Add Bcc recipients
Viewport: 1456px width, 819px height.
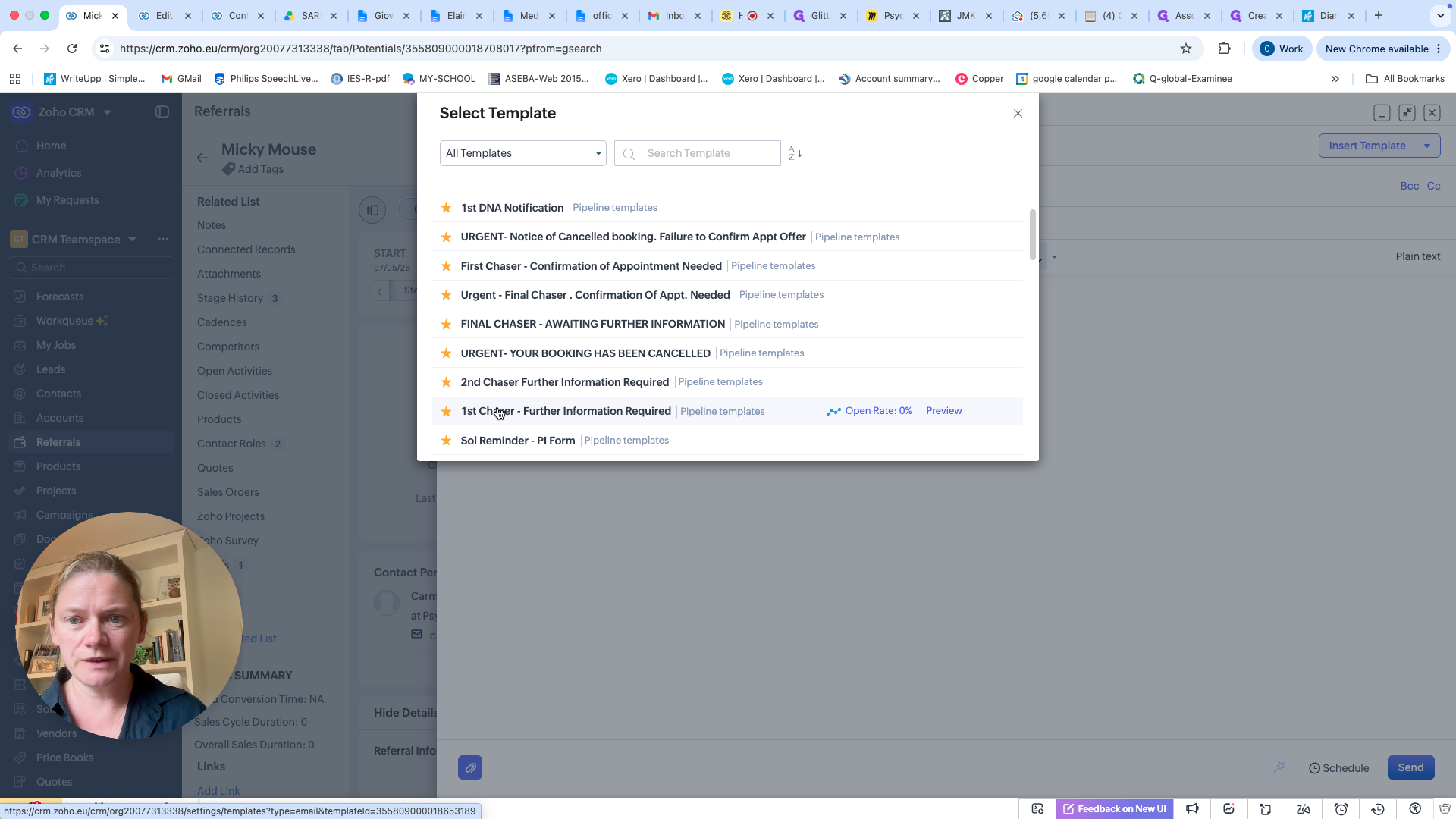point(1409,186)
